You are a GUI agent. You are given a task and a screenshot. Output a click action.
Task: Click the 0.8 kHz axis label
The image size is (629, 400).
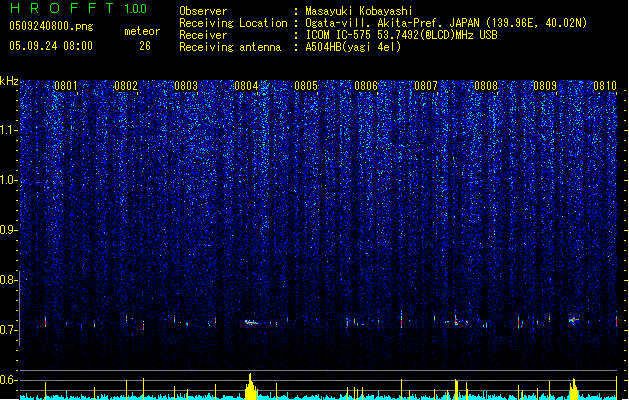click(8, 280)
